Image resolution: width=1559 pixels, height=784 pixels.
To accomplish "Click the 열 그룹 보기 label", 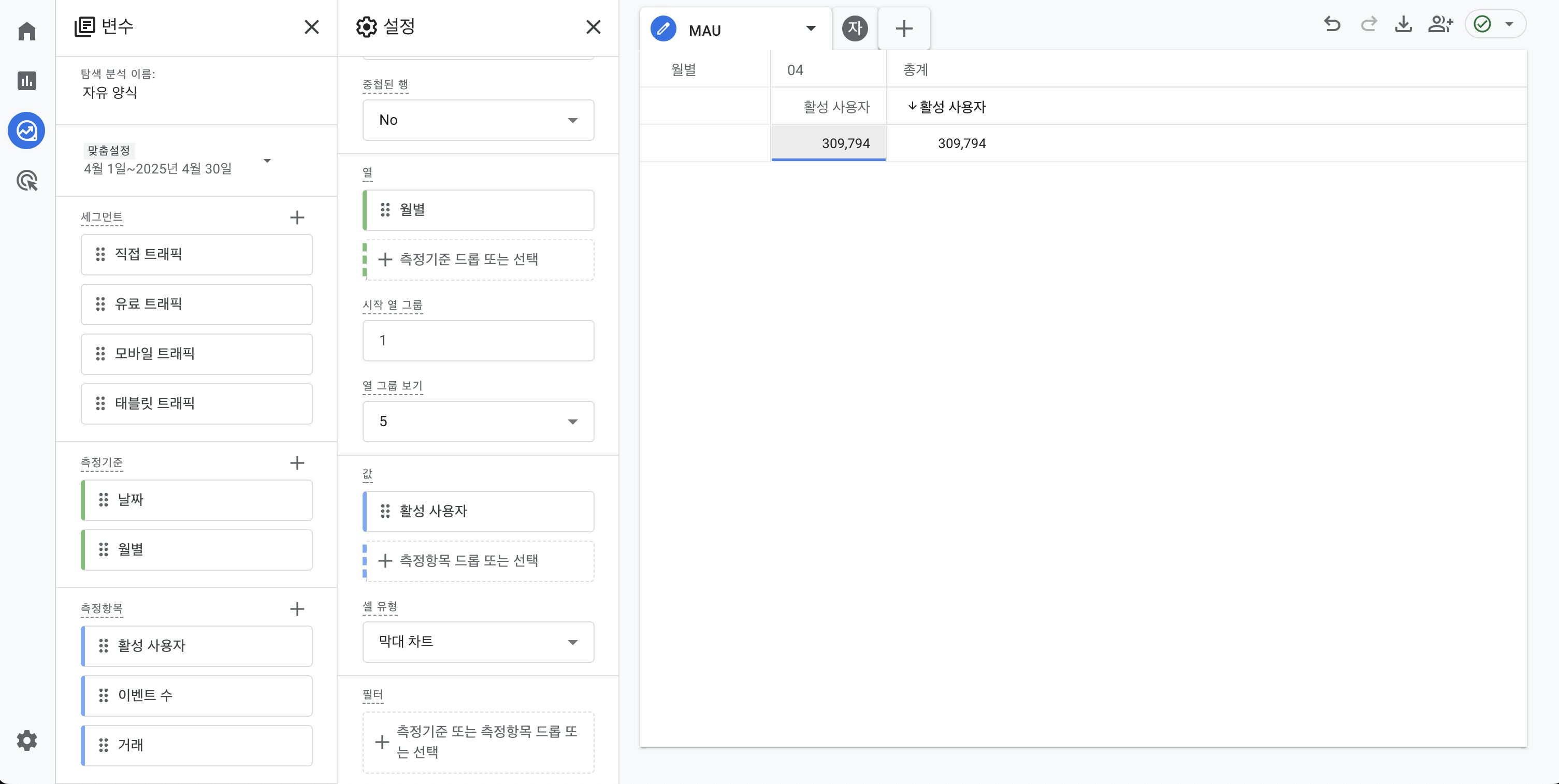I will (x=392, y=385).
